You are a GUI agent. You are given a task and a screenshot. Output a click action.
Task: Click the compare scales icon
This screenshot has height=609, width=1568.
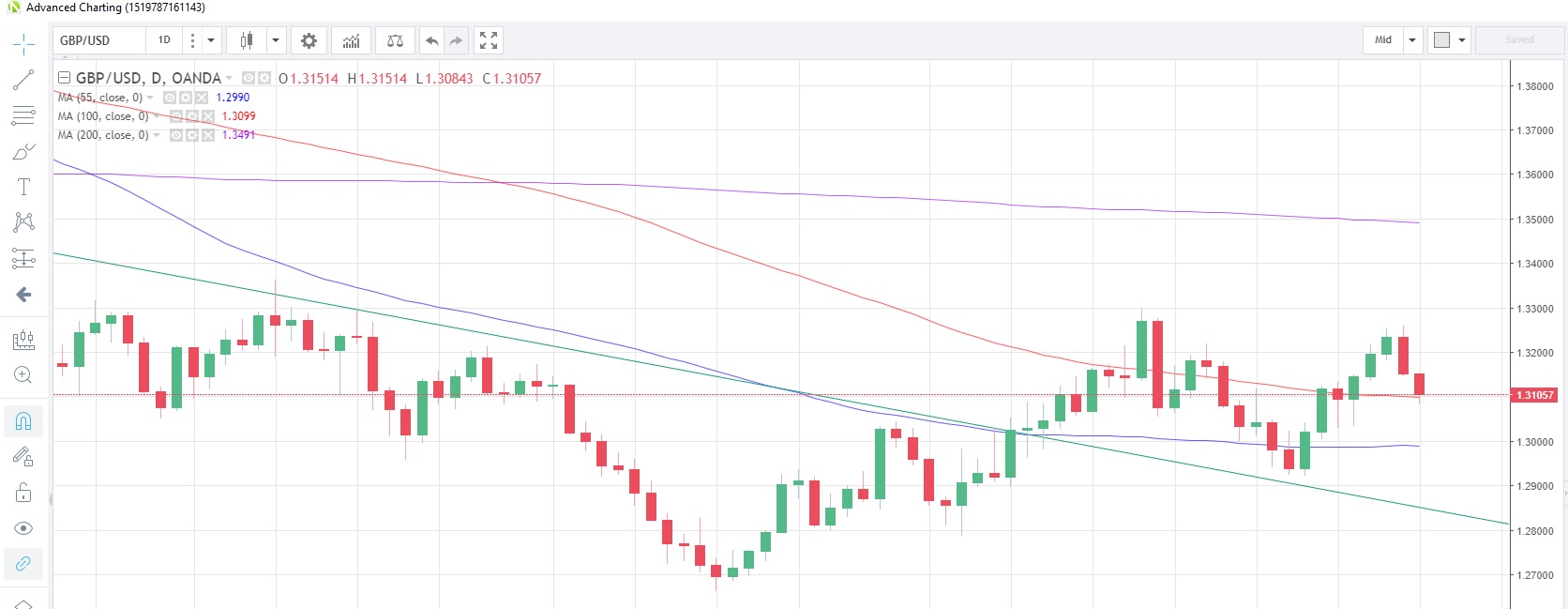395,40
